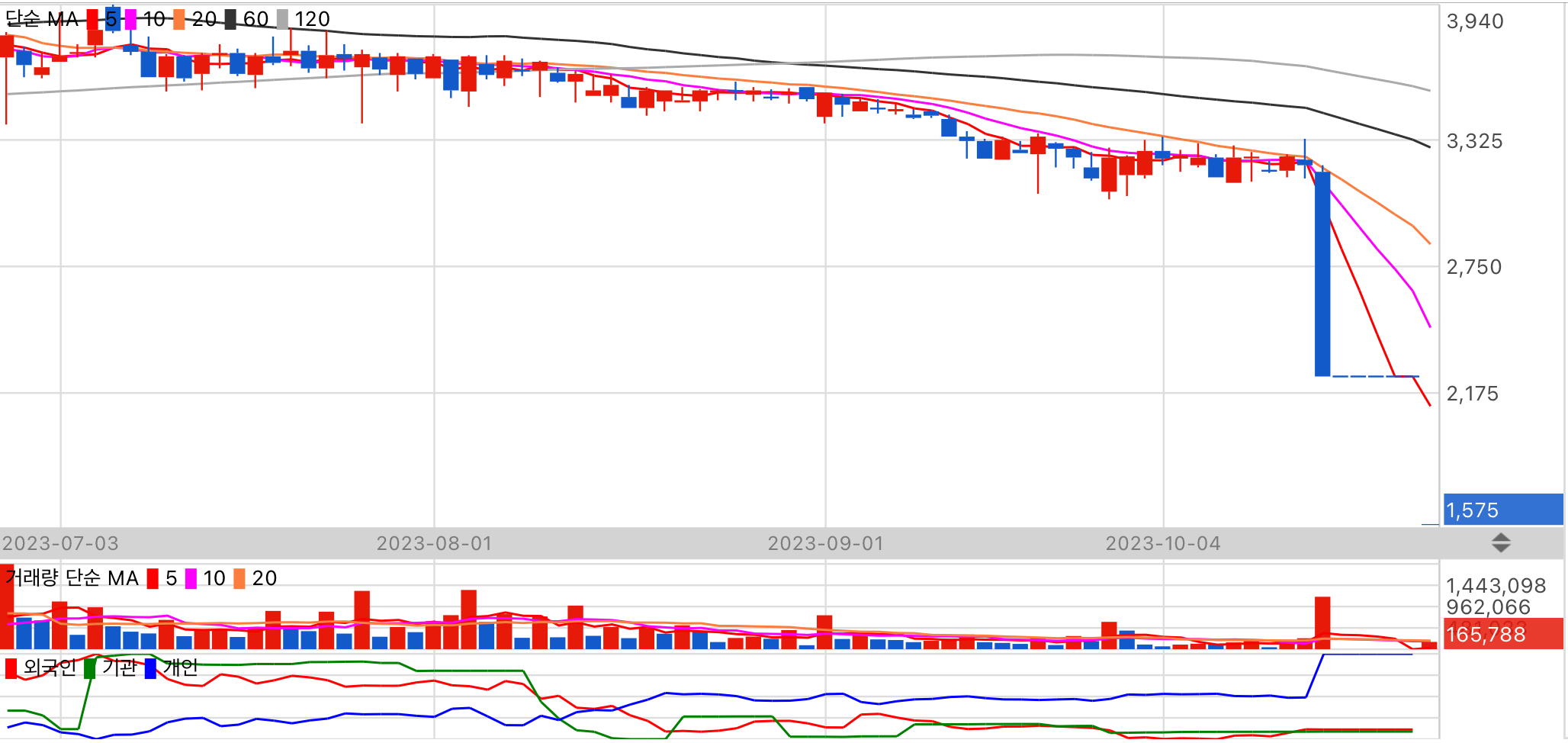Click the 1,443,098 volume axis label
This screenshot has width=1568, height=743.
(1496, 586)
